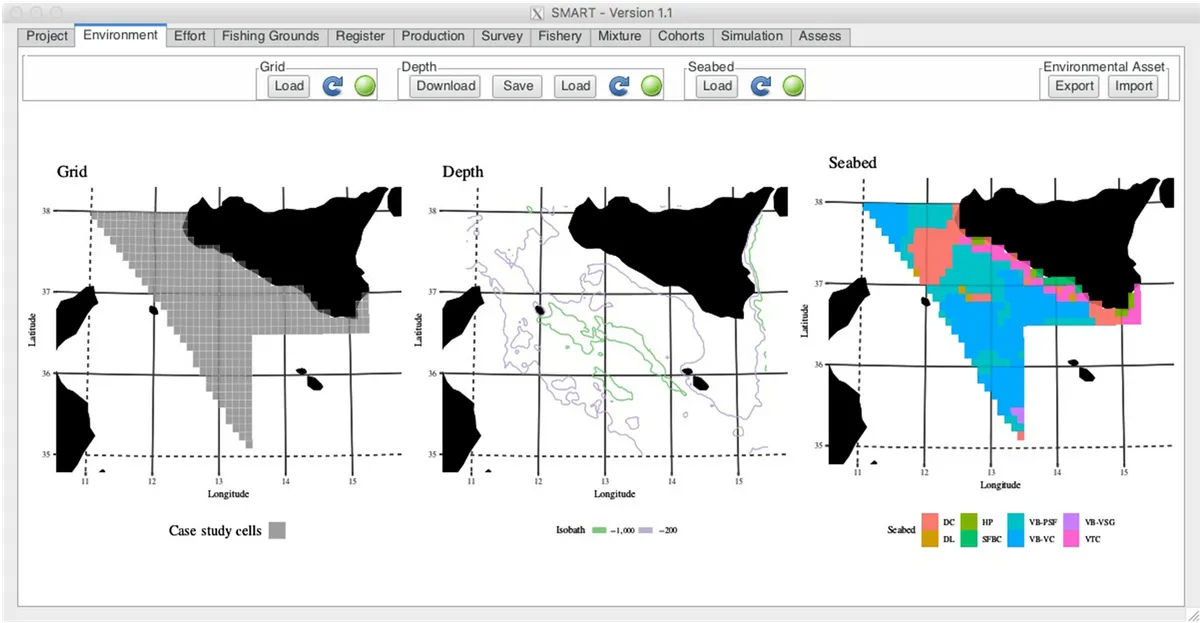Click 'Latitude' axis label of Depth plot

coord(419,332)
